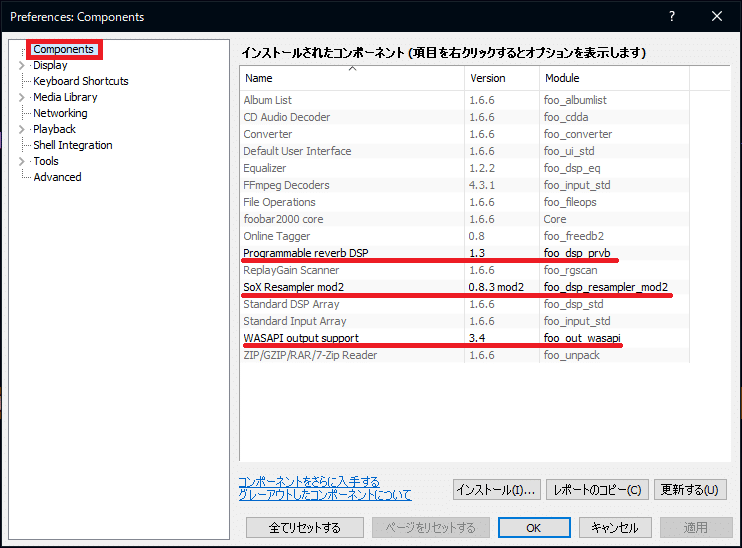Confirm with the OK button
The width and height of the screenshot is (742, 548).
pyautogui.click(x=534, y=528)
